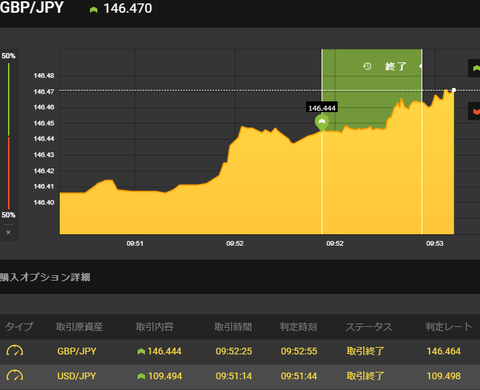Click trade time 09:52:25

[x=234, y=351]
